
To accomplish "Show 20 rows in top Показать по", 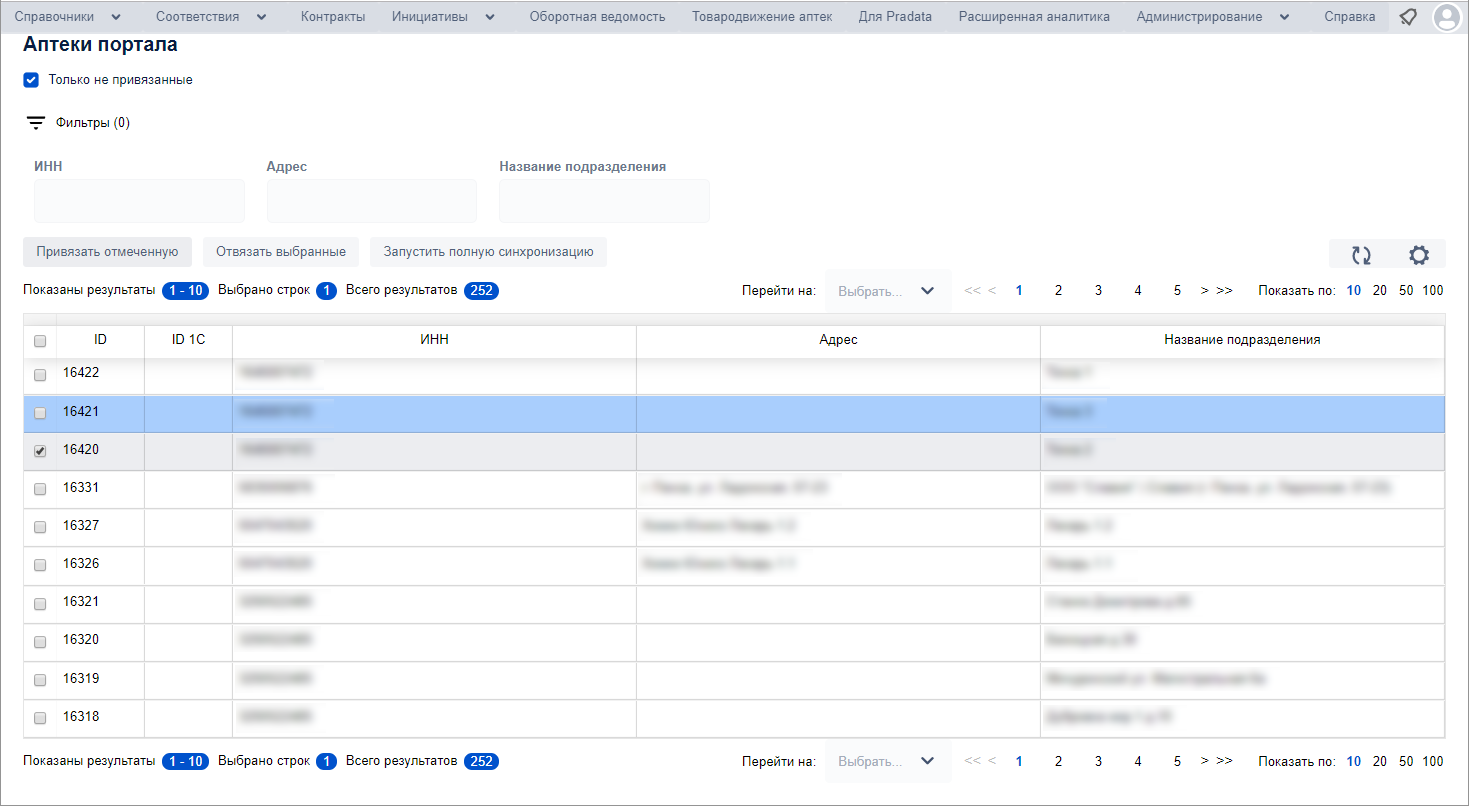I will click(x=1380, y=291).
